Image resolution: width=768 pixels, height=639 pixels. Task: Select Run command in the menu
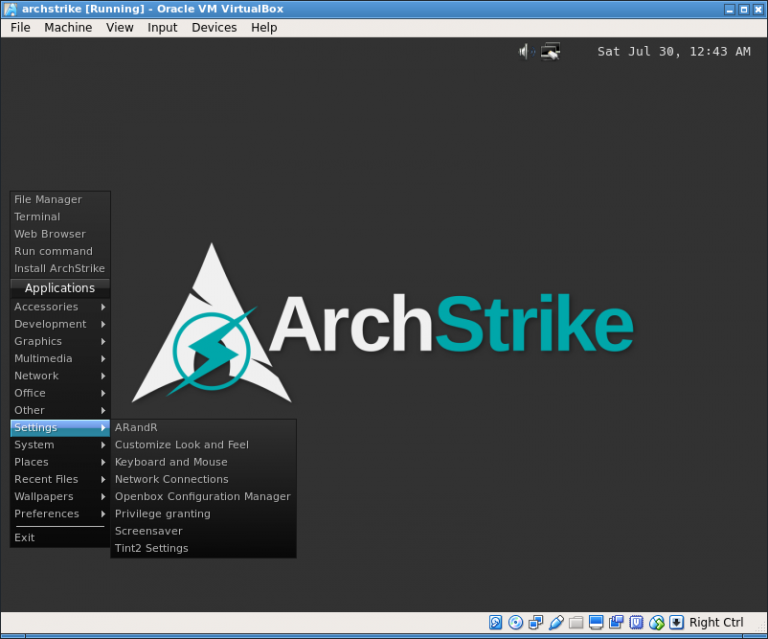click(x=60, y=251)
